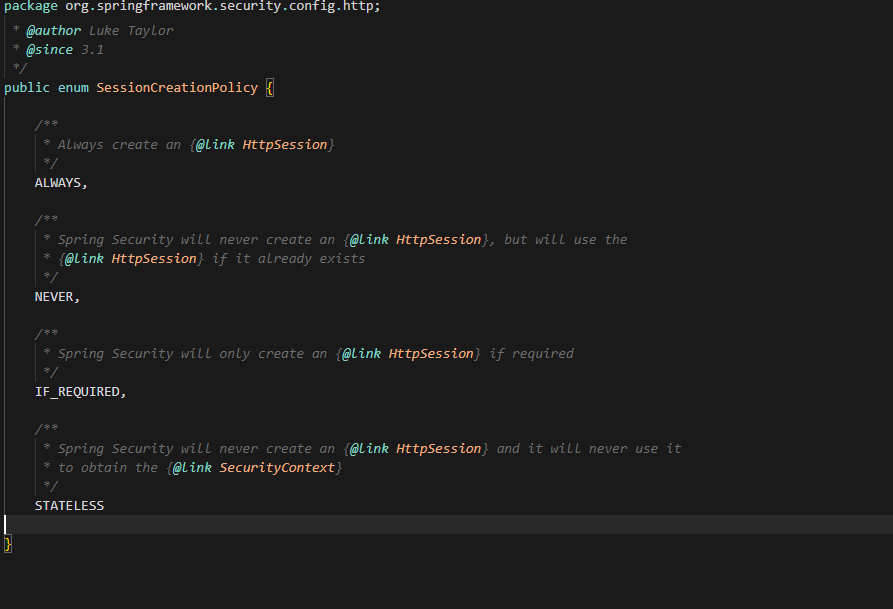Click the STATELESS enum constant
Screen dimensions: 893x609
[69, 506]
